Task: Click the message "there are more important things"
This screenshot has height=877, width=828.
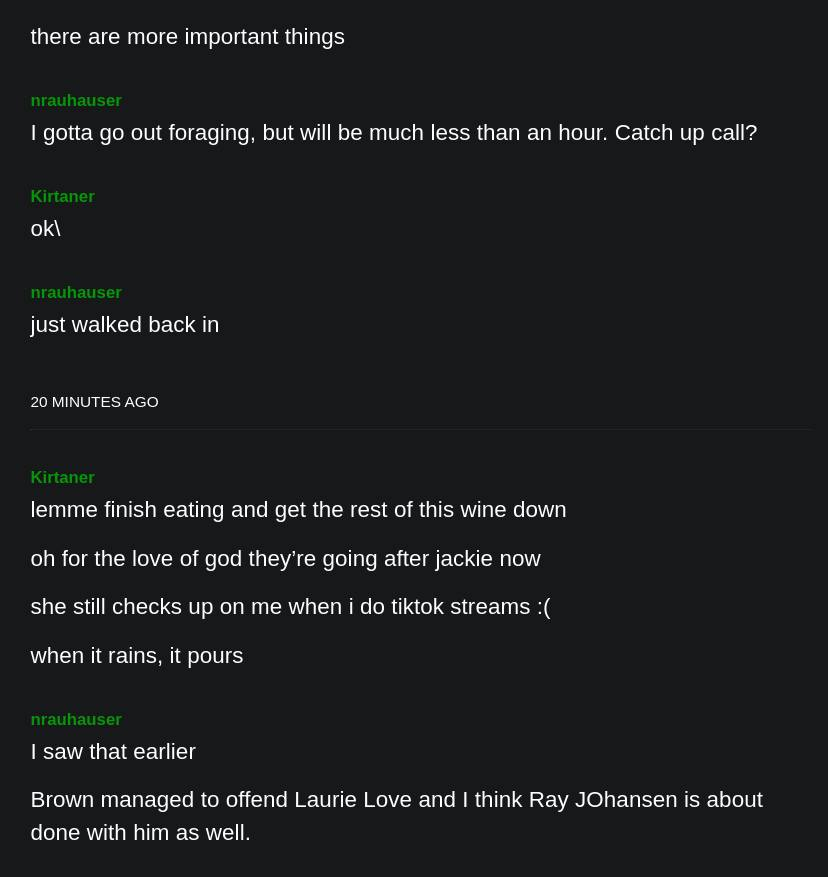Action: [x=187, y=37]
